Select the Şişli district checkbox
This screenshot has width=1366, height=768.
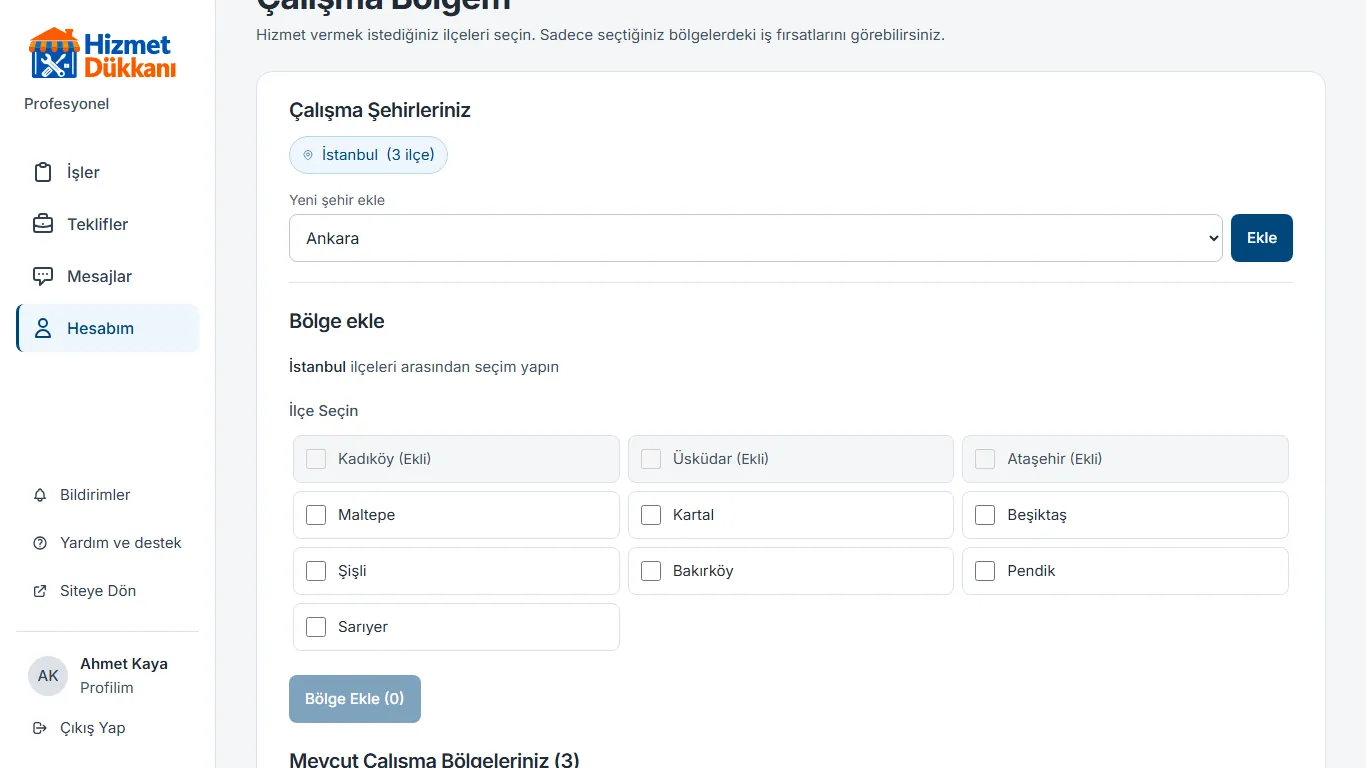point(316,571)
